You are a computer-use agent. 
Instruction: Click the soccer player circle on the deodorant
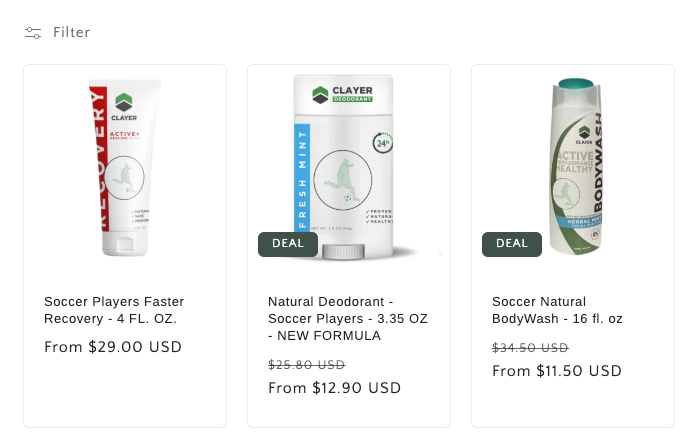343,180
